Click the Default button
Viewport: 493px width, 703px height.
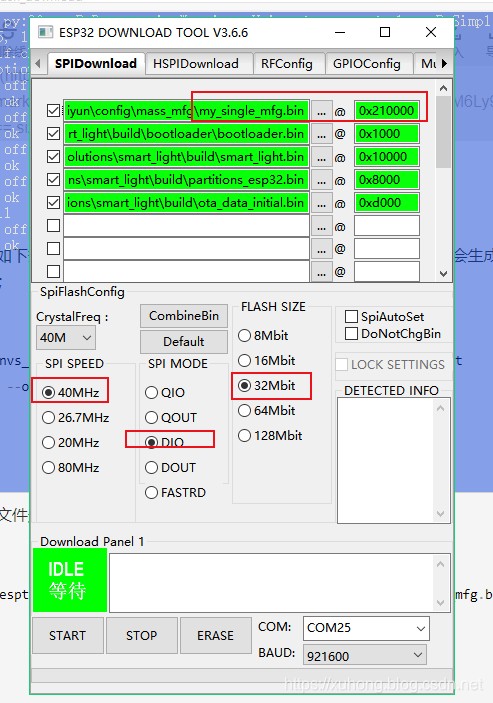pos(184,342)
